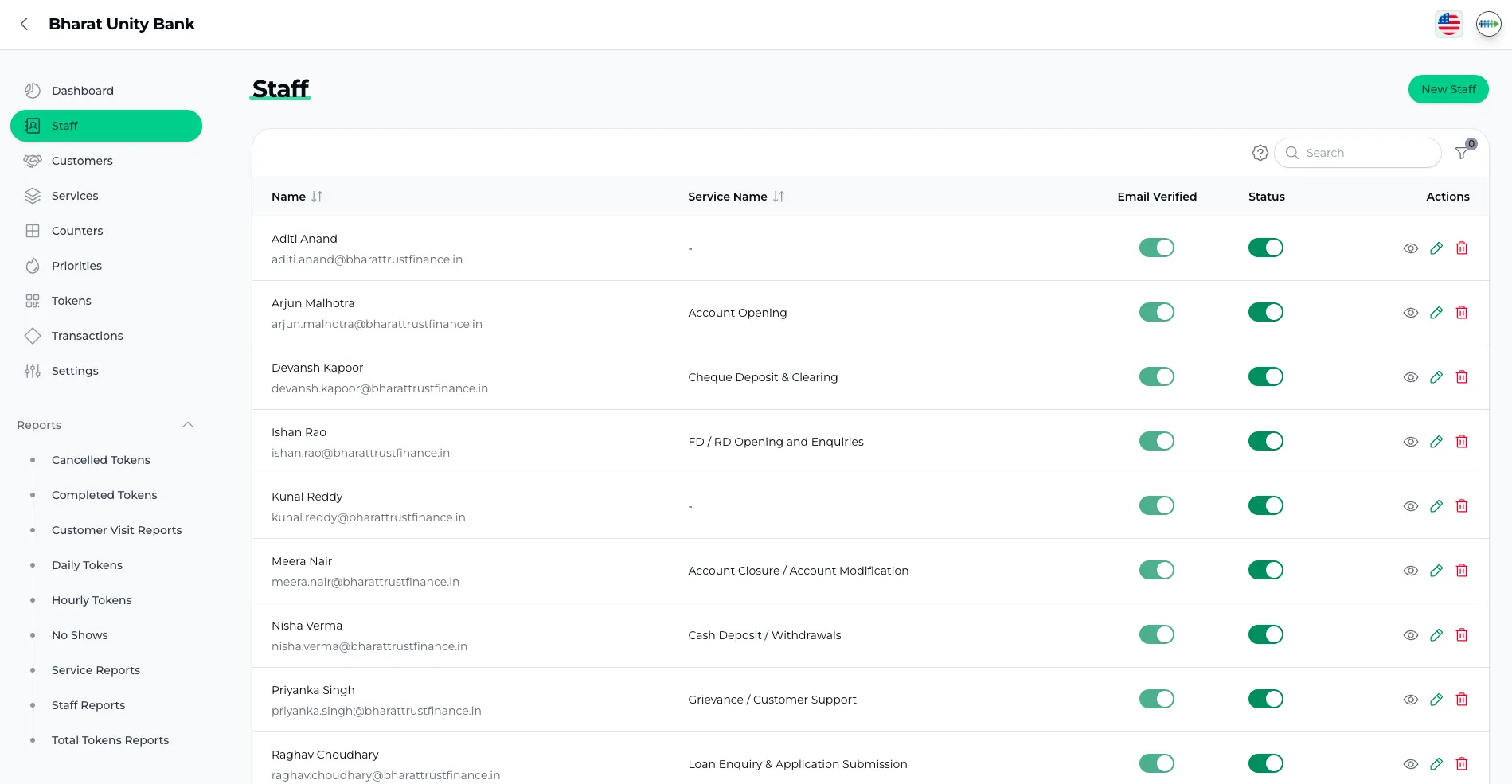
Task: Collapse the Reports section
Action: pos(188,425)
